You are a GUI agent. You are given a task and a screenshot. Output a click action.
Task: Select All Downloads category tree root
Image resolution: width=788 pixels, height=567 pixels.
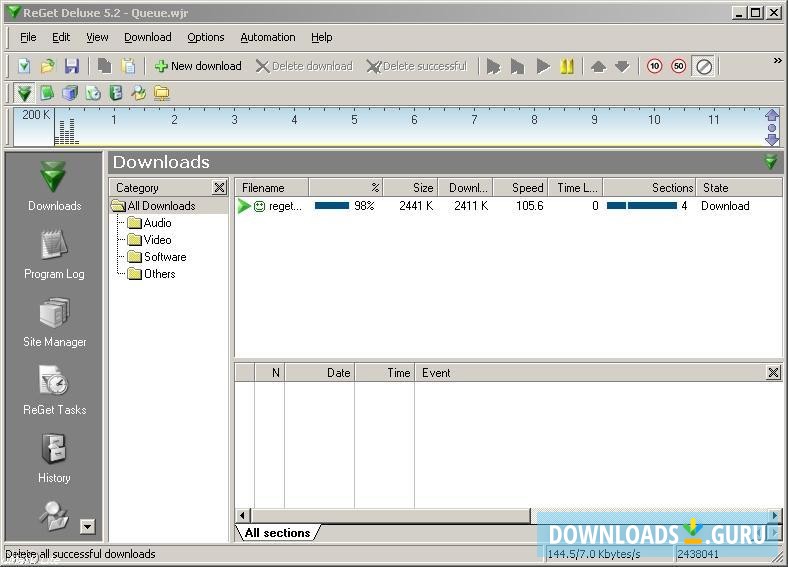(161, 206)
